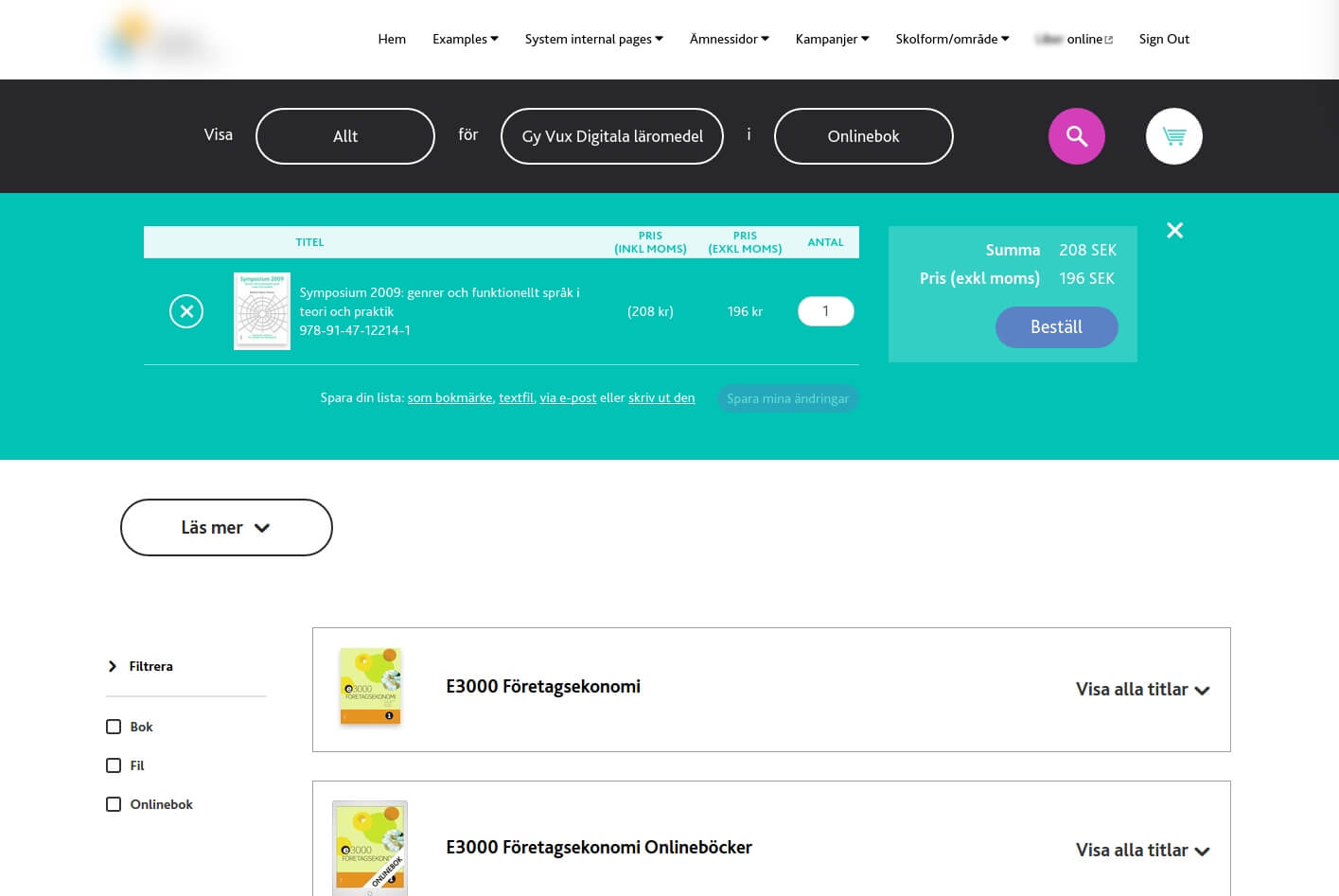The image size is (1339, 896).
Task: Open the Examples menu
Action: tap(466, 39)
